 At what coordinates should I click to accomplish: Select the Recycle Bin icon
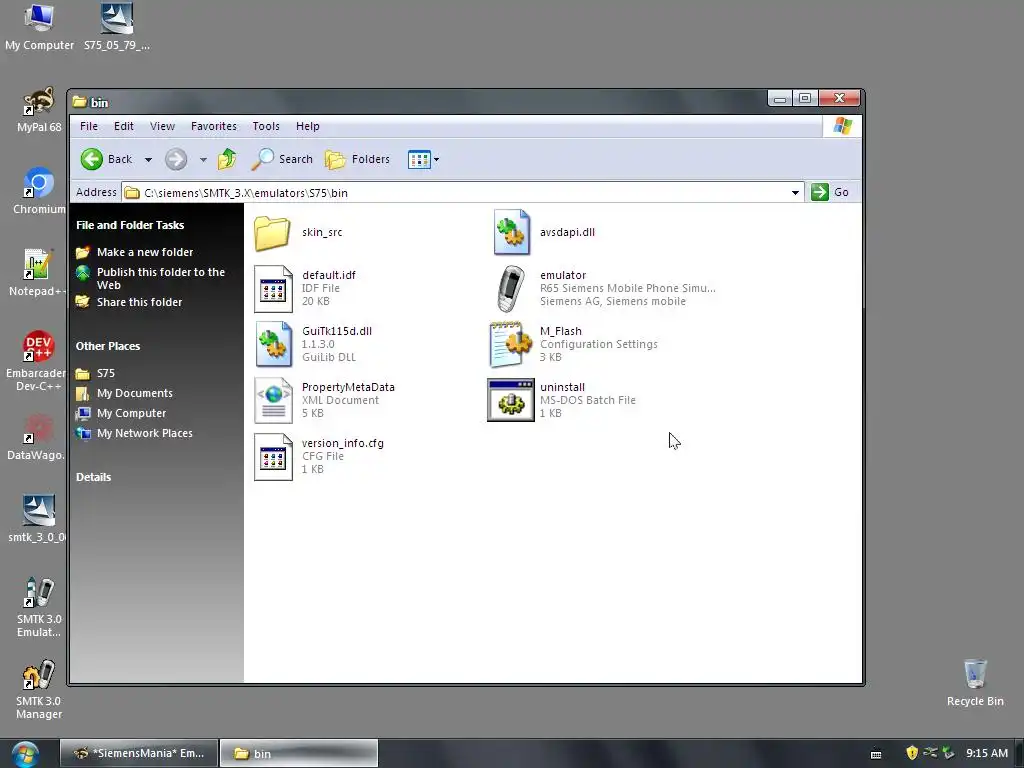coord(975,683)
